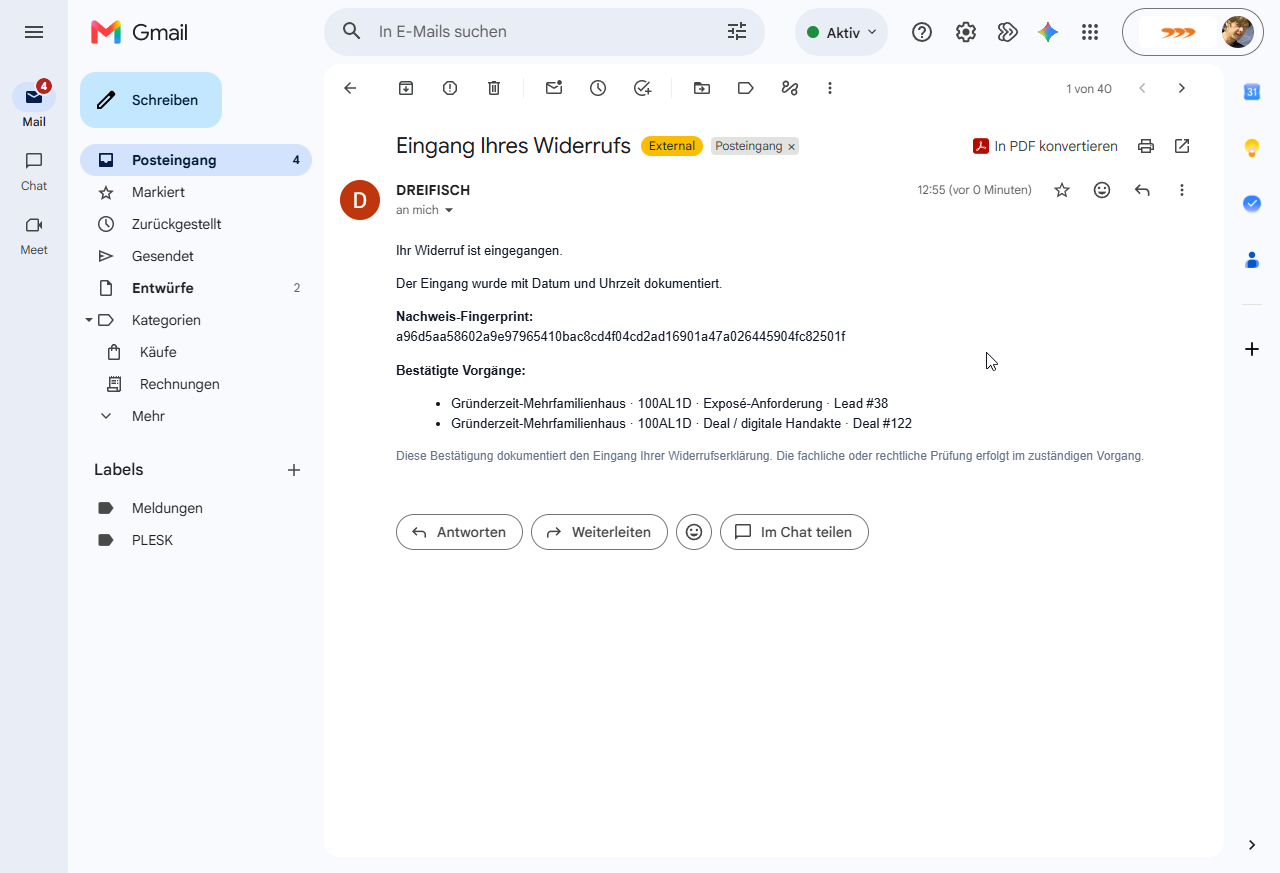Viewport: 1280px width, 873px height.
Task: Add emoji reaction in message header
Action: click(x=1102, y=190)
